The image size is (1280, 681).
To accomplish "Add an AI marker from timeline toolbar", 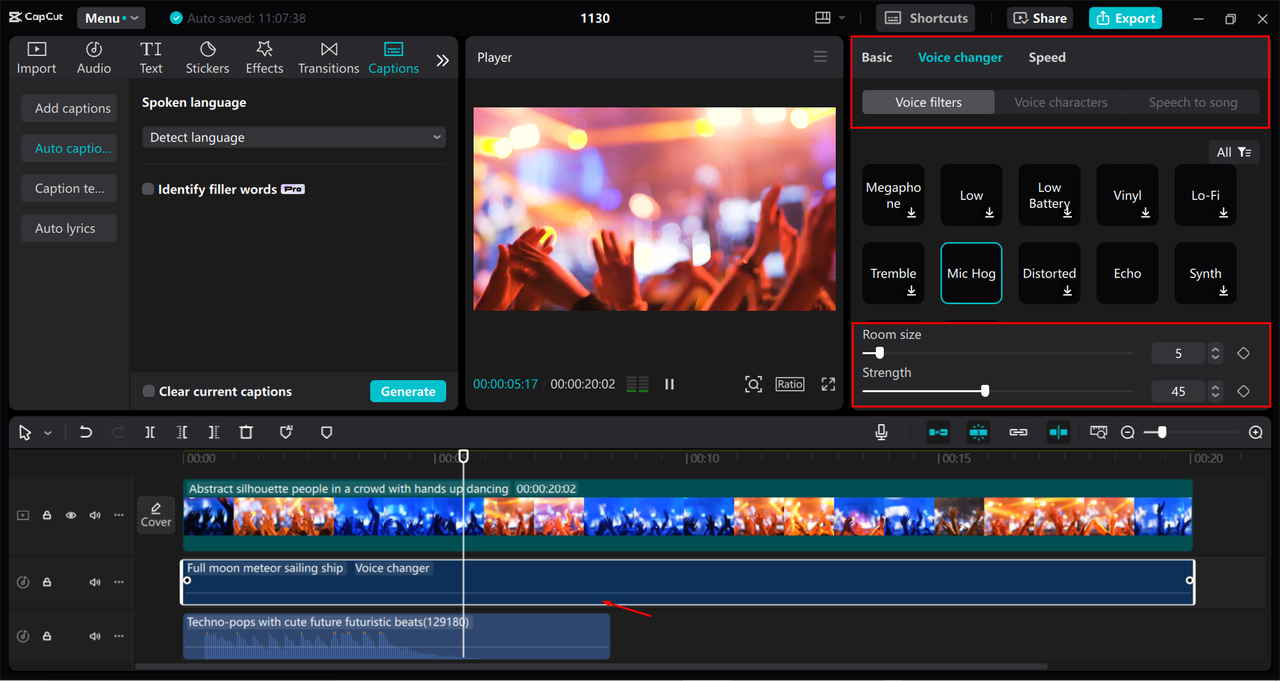I will [x=286, y=432].
